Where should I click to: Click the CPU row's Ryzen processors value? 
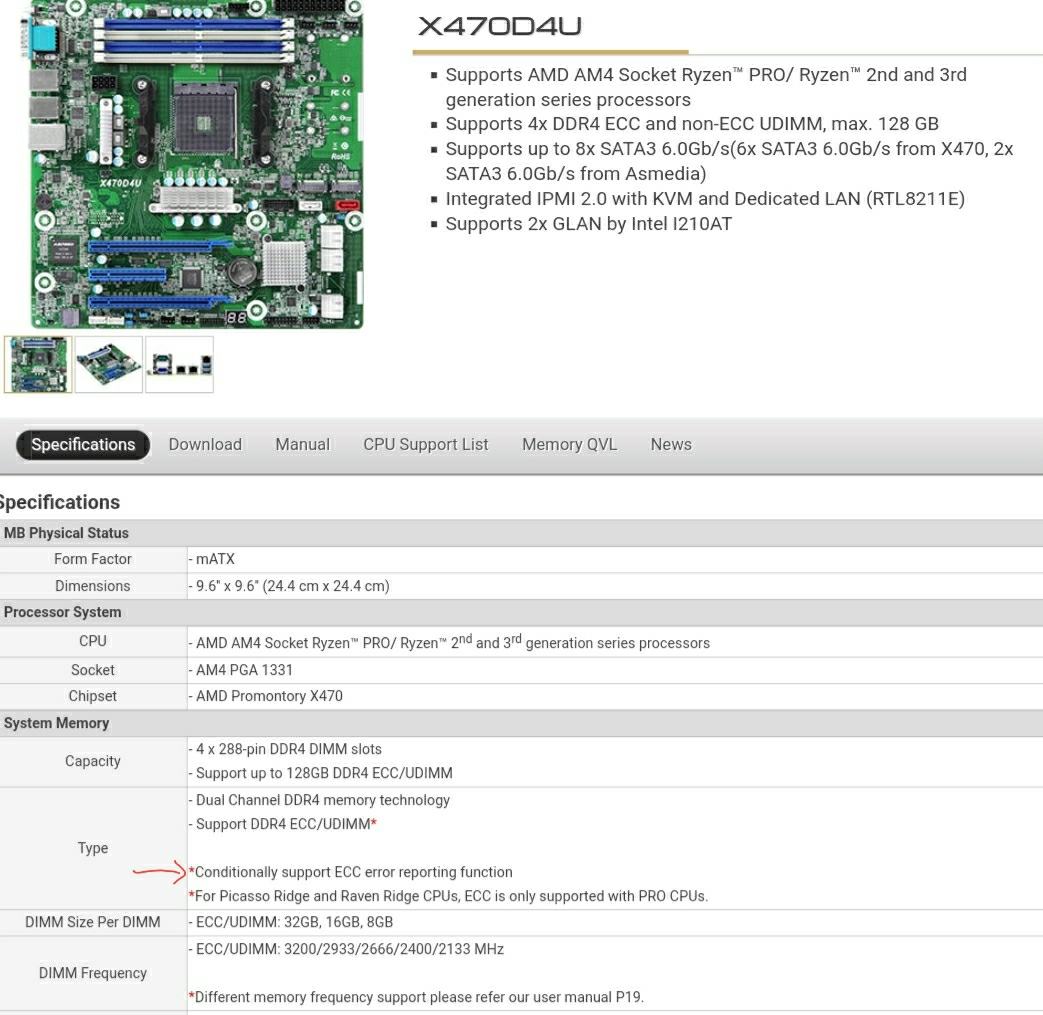[x=450, y=642]
